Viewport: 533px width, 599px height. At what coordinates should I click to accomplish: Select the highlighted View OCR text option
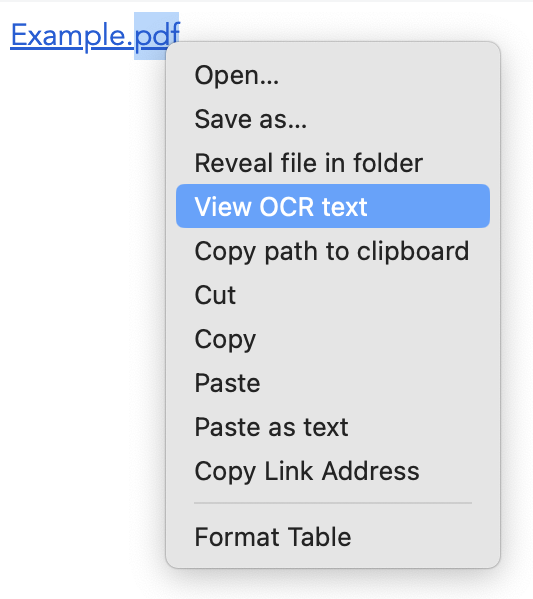(333, 206)
